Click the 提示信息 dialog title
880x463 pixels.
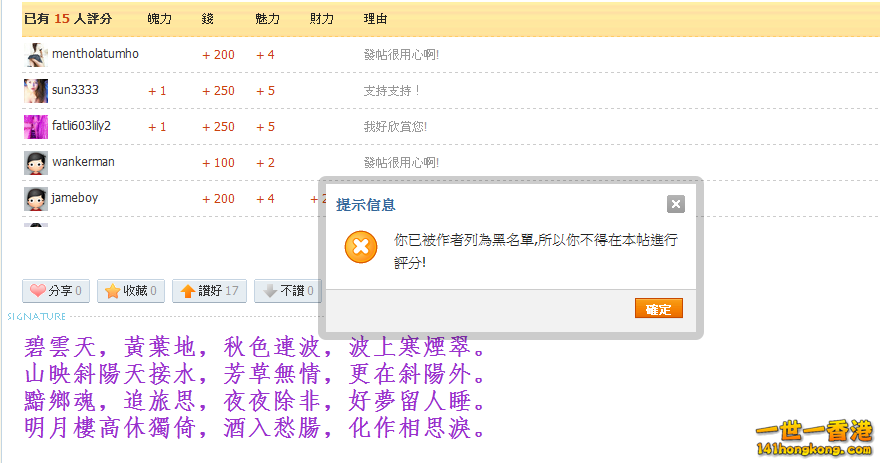pyautogui.click(x=366, y=205)
